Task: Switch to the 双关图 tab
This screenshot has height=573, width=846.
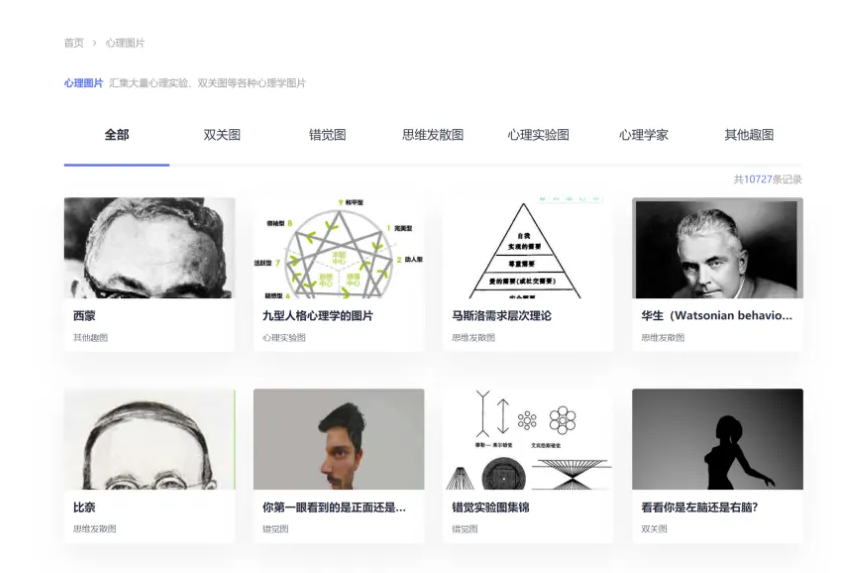Action: pyautogui.click(x=222, y=135)
